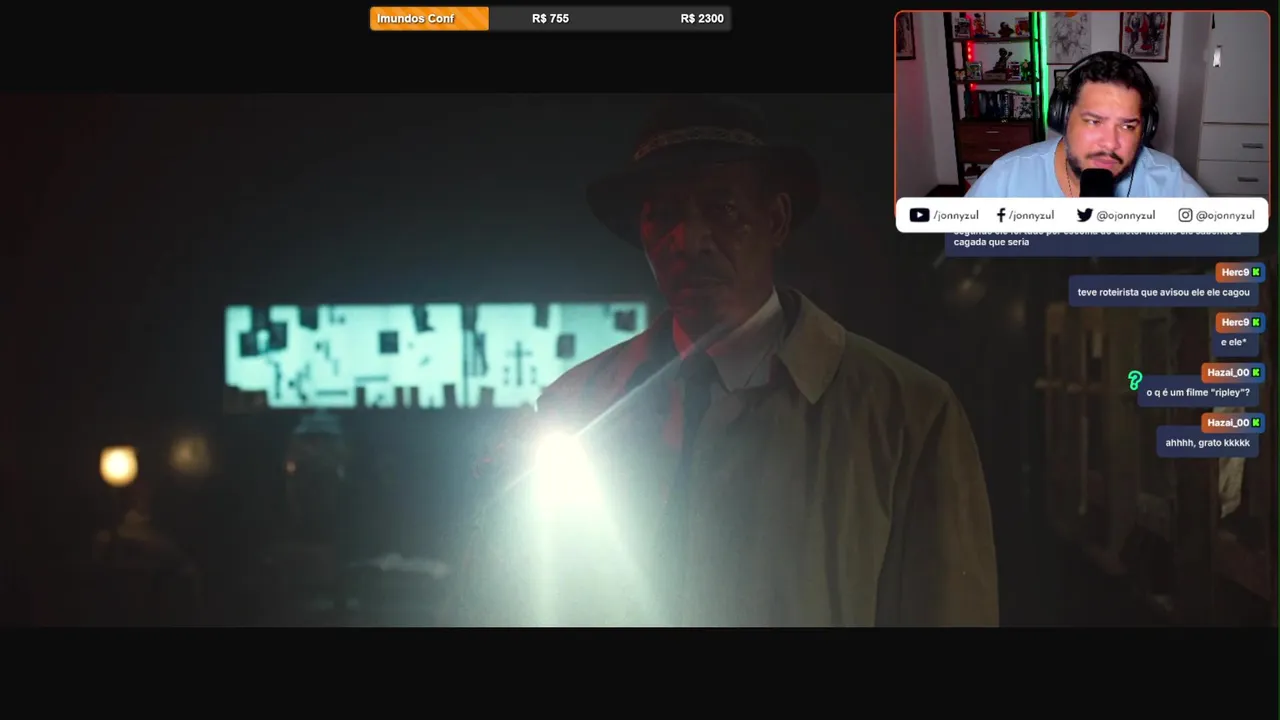Viewport: 1280px width, 720px height.
Task: Click Hazai_00 username above "ripley" question
Action: pyautogui.click(x=1228, y=372)
